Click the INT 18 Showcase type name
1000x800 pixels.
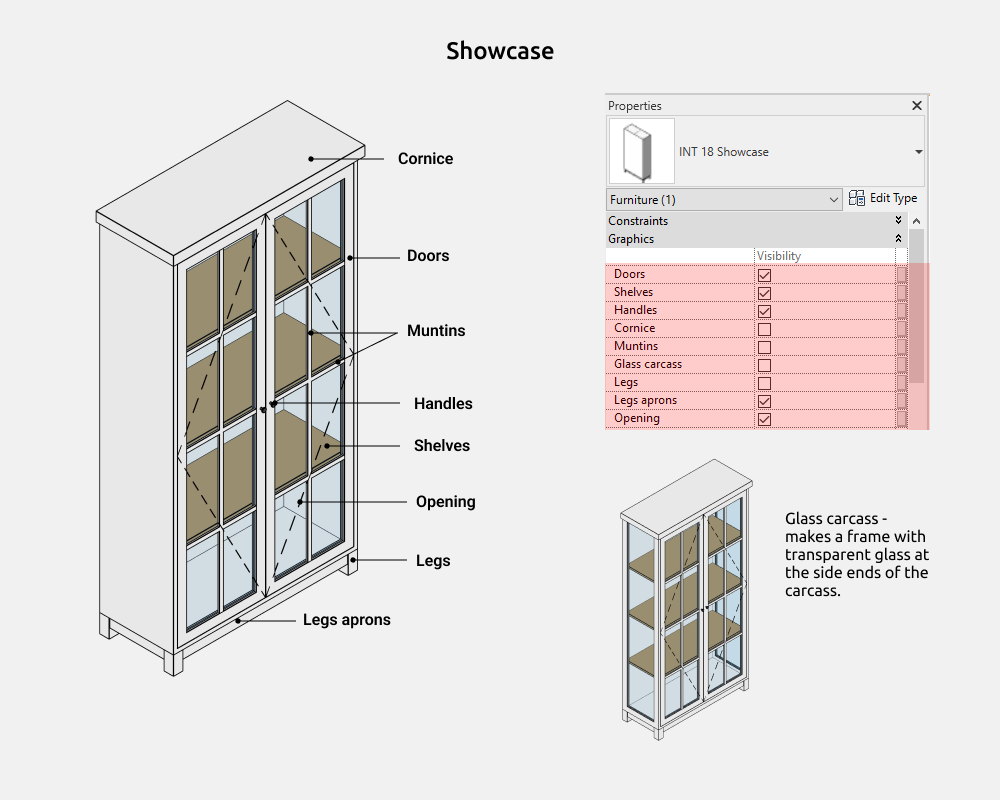(723, 152)
